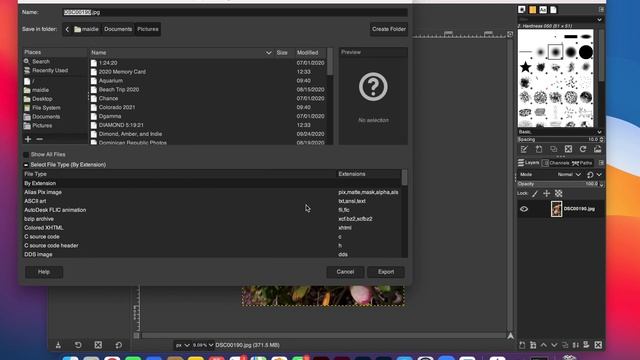The height and width of the screenshot is (360, 640).
Task: Click Delete this layer icon
Action: point(598,345)
